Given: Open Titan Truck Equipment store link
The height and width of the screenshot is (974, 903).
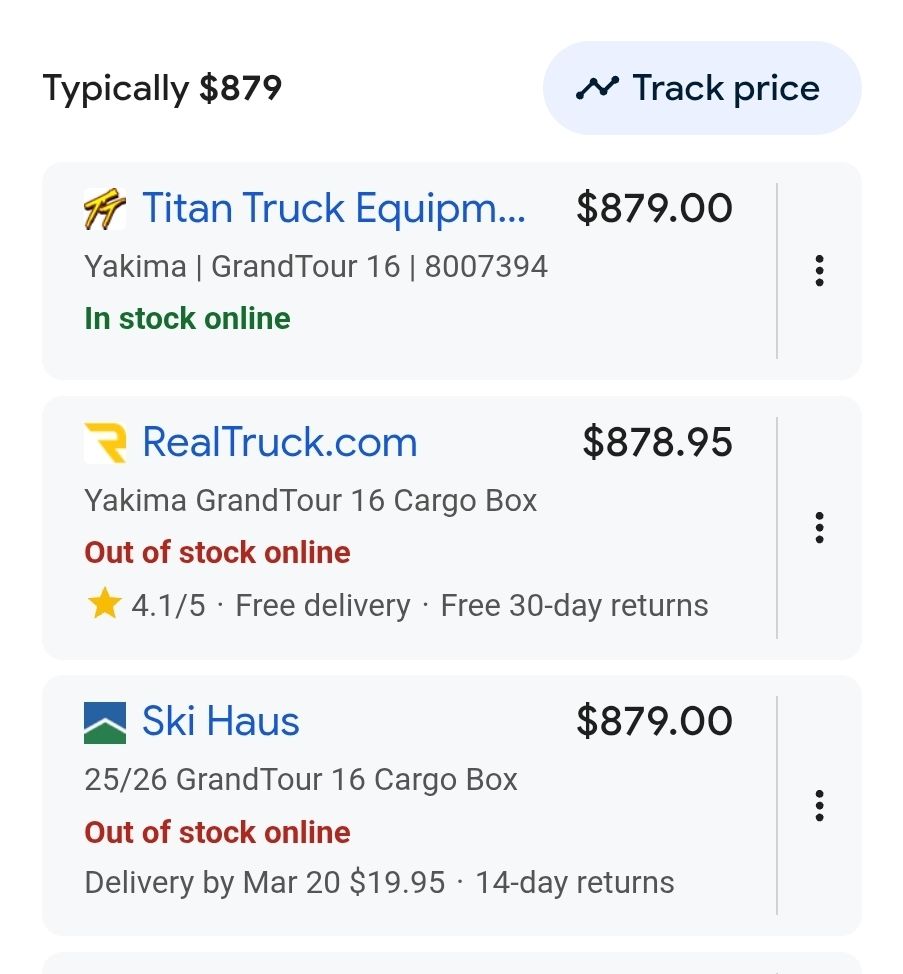Looking at the screenshot, I should (334, 209).
